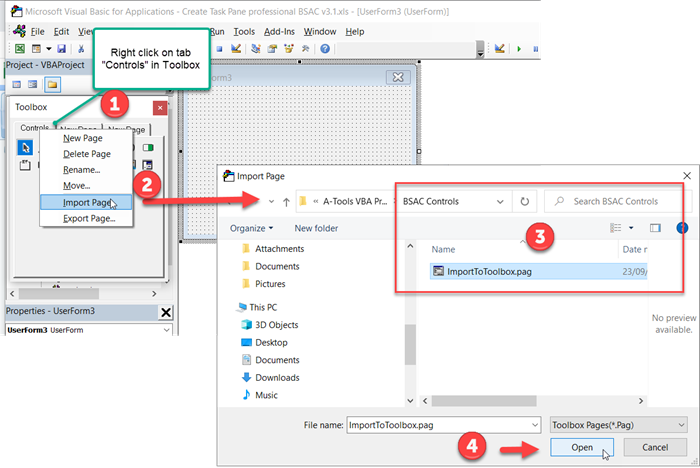Click the New folder button

316,228
